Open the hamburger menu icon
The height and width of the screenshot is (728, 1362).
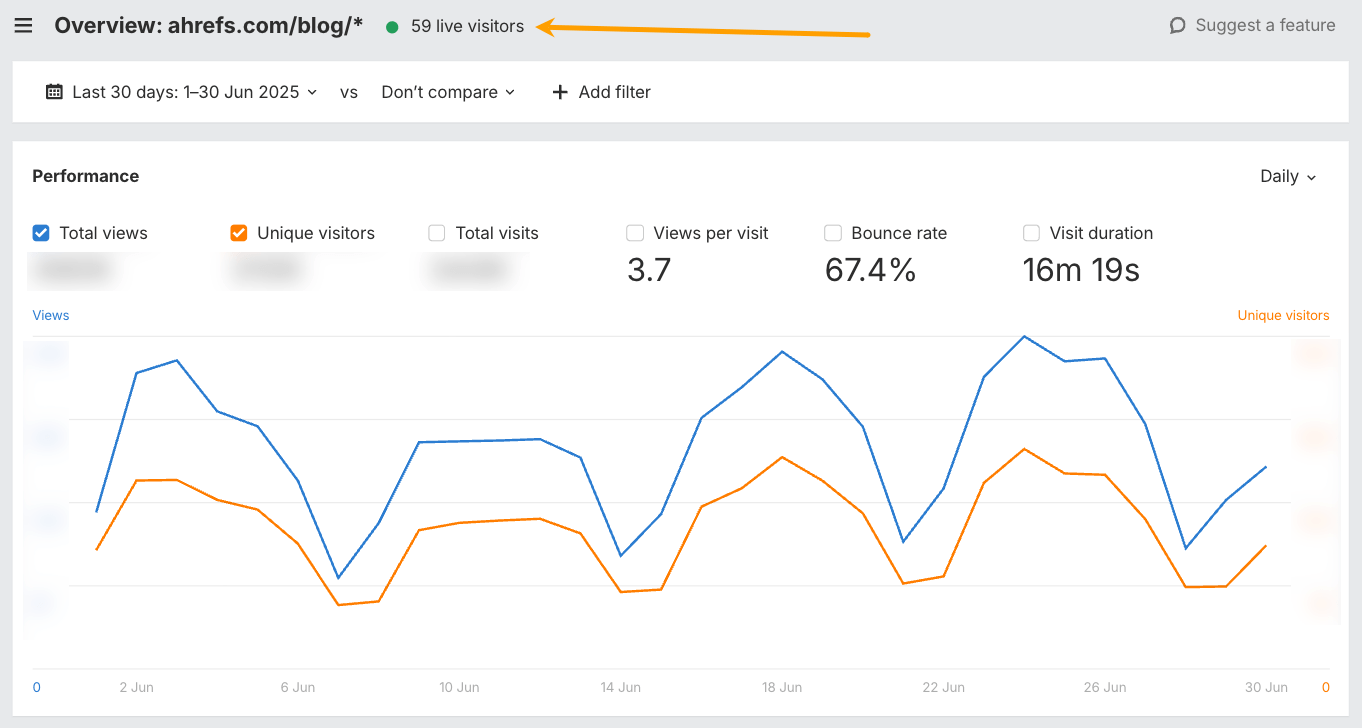pos(23,26)
